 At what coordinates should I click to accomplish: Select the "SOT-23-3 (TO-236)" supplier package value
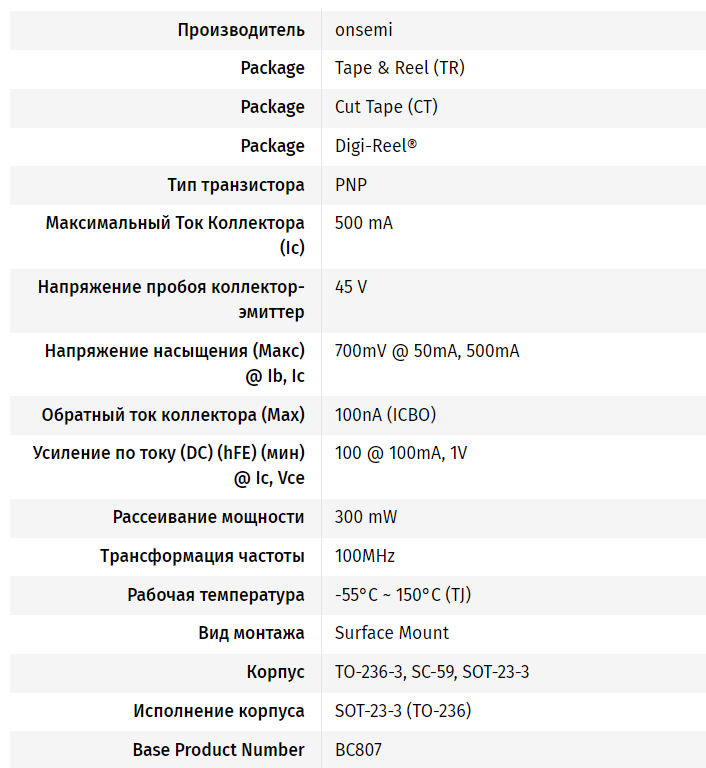click(x=403, y=711)
